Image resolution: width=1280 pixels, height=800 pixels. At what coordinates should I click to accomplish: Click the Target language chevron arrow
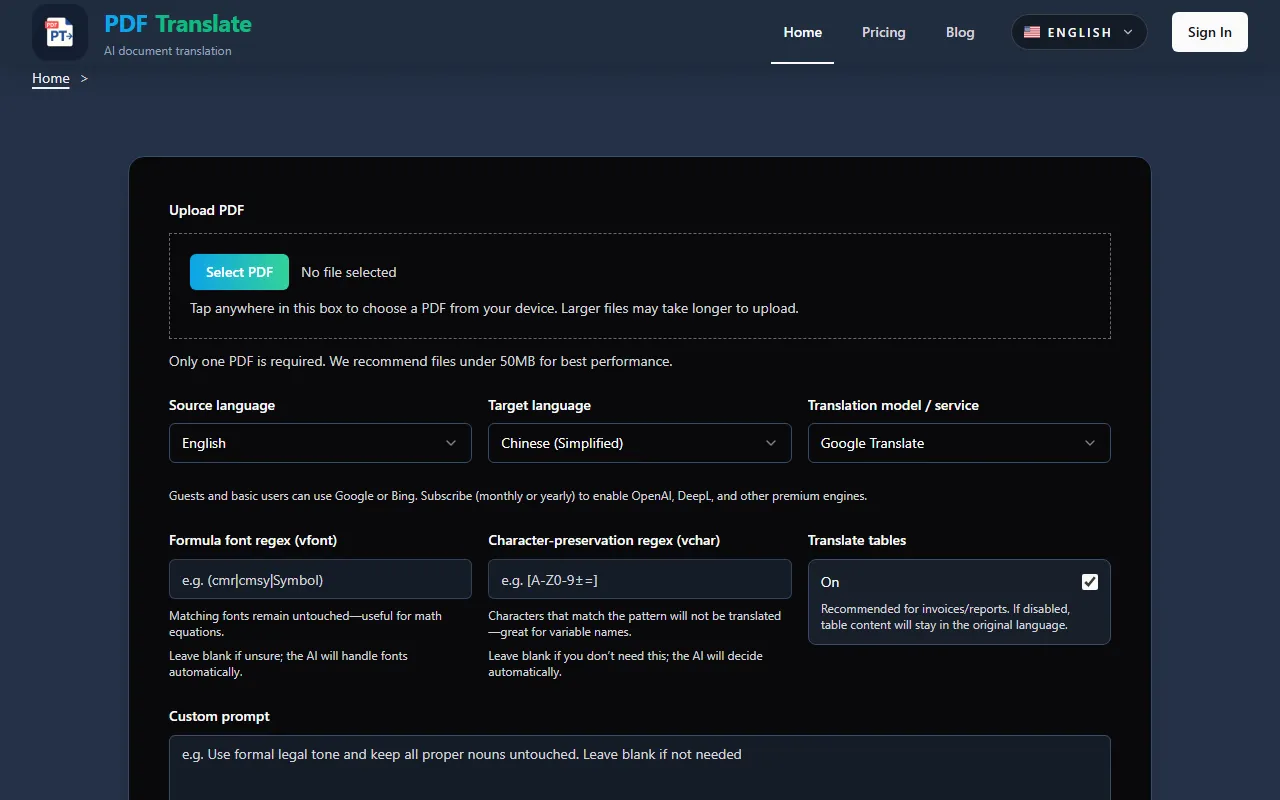click(x=771, y=443)
